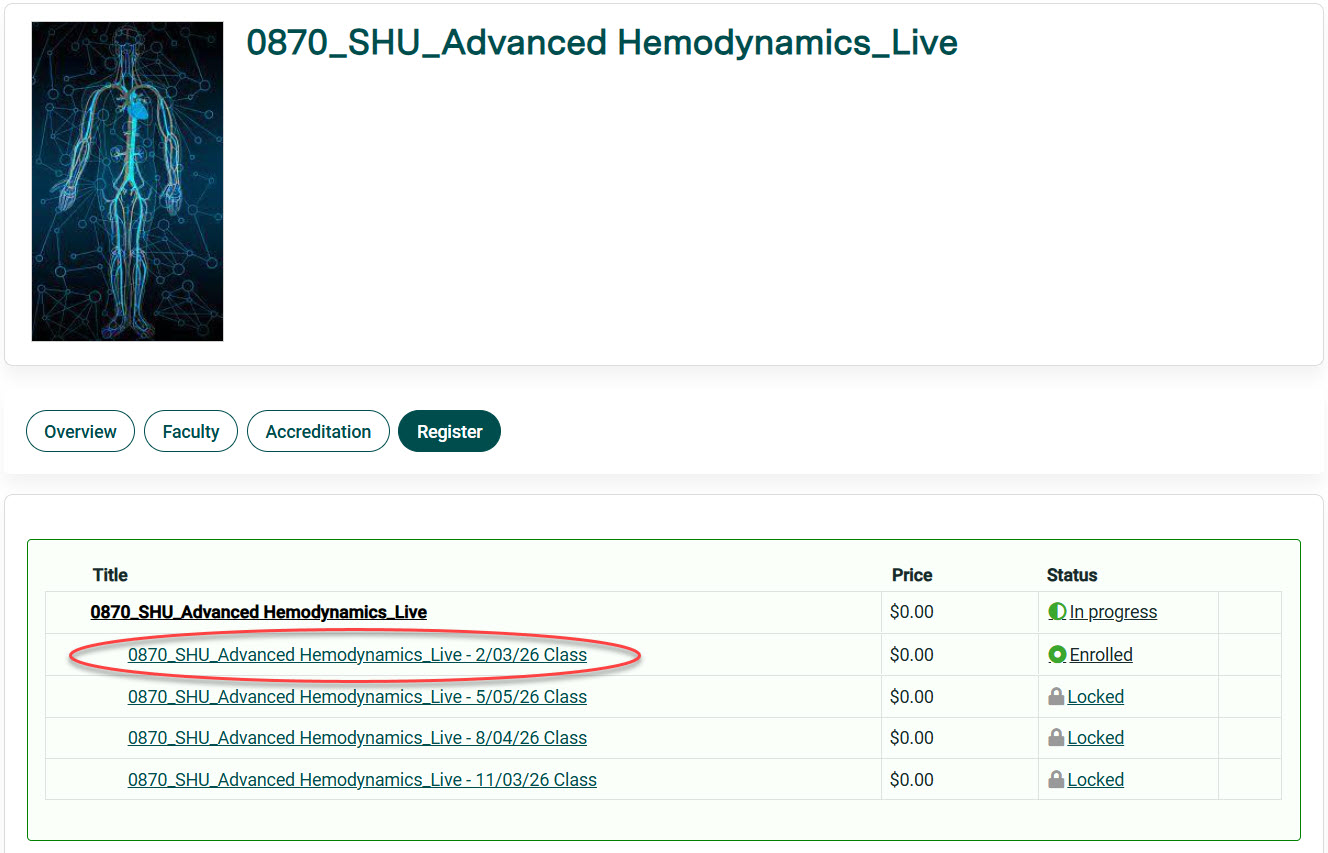Open the 8/04/26 Class registration link
Screen dimensions: 1328x853
point(357,737)
